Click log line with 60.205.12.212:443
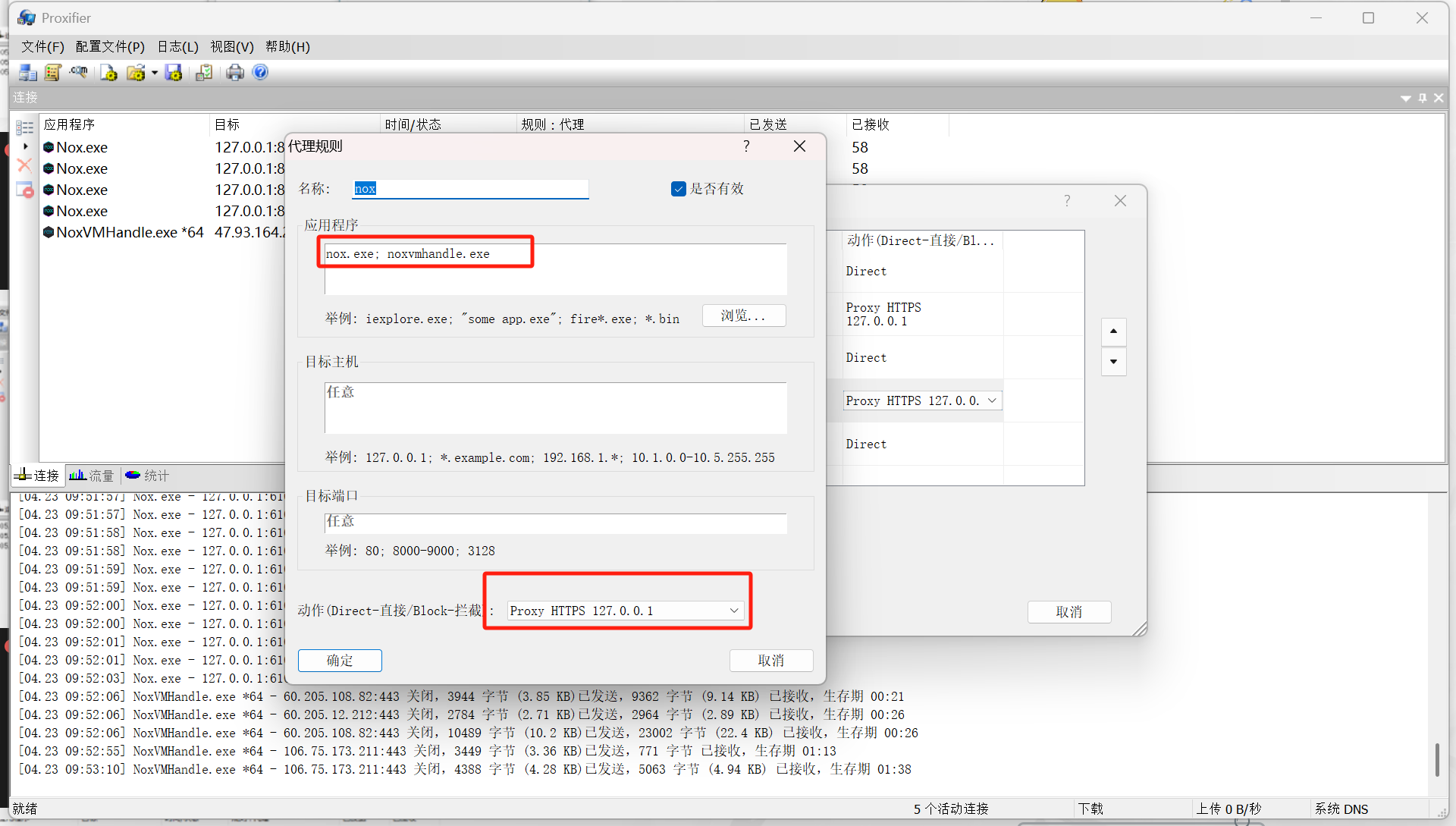Image resolution: width=1456 pixels, height=826 pixels. 461,715
